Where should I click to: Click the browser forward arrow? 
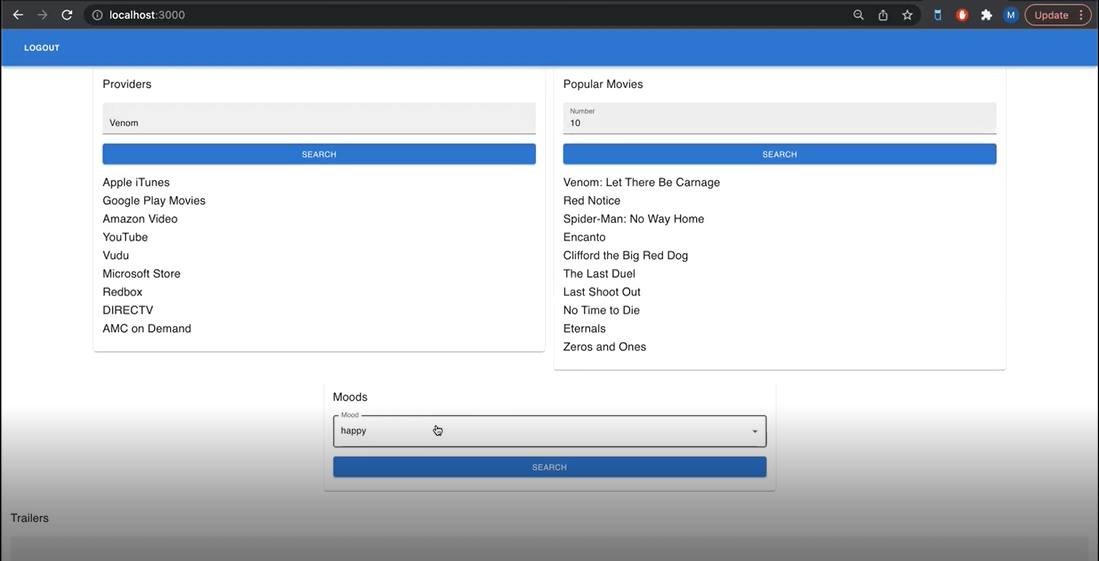42,15
